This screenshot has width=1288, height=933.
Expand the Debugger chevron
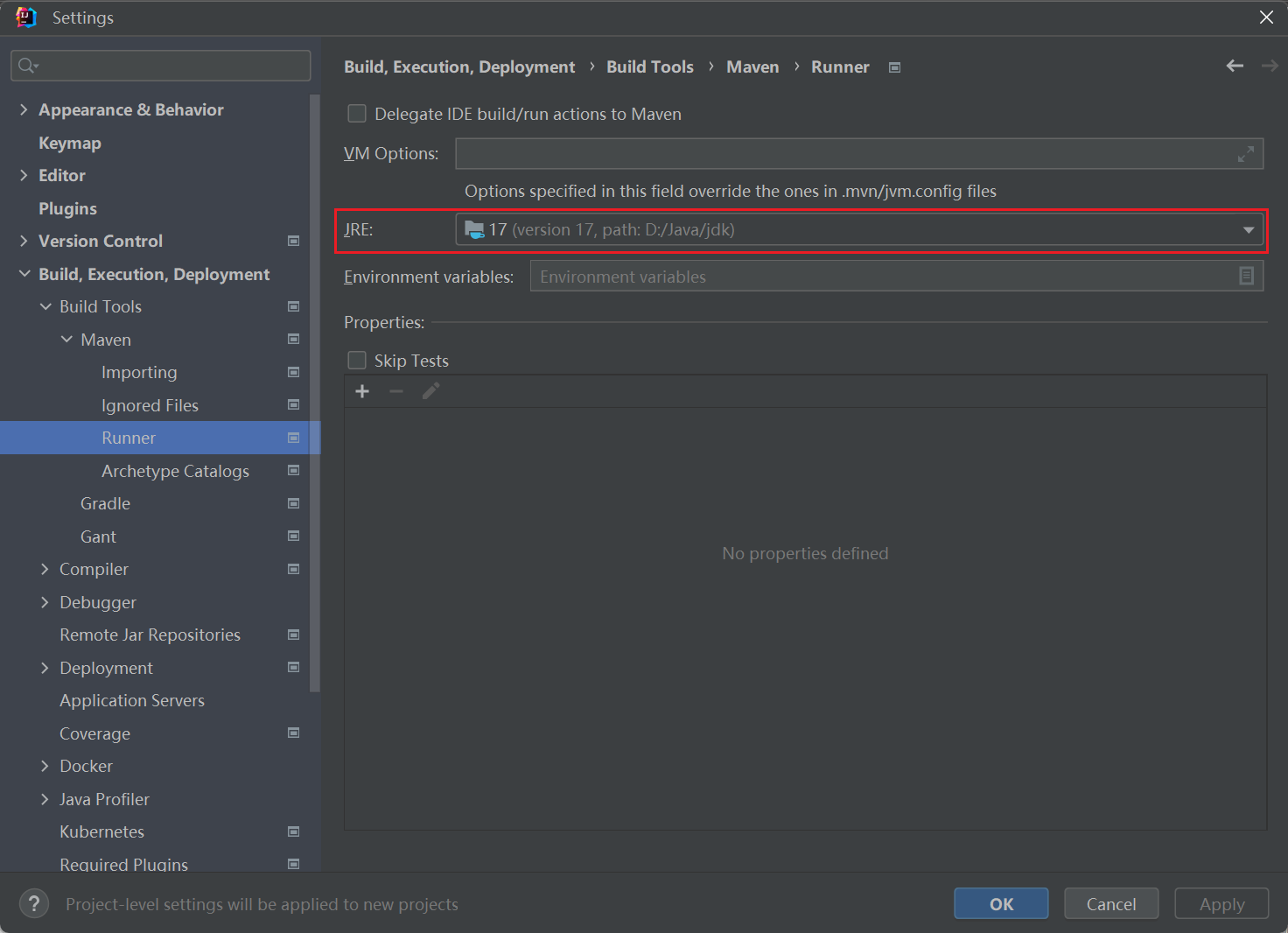[x=45, y=602]
